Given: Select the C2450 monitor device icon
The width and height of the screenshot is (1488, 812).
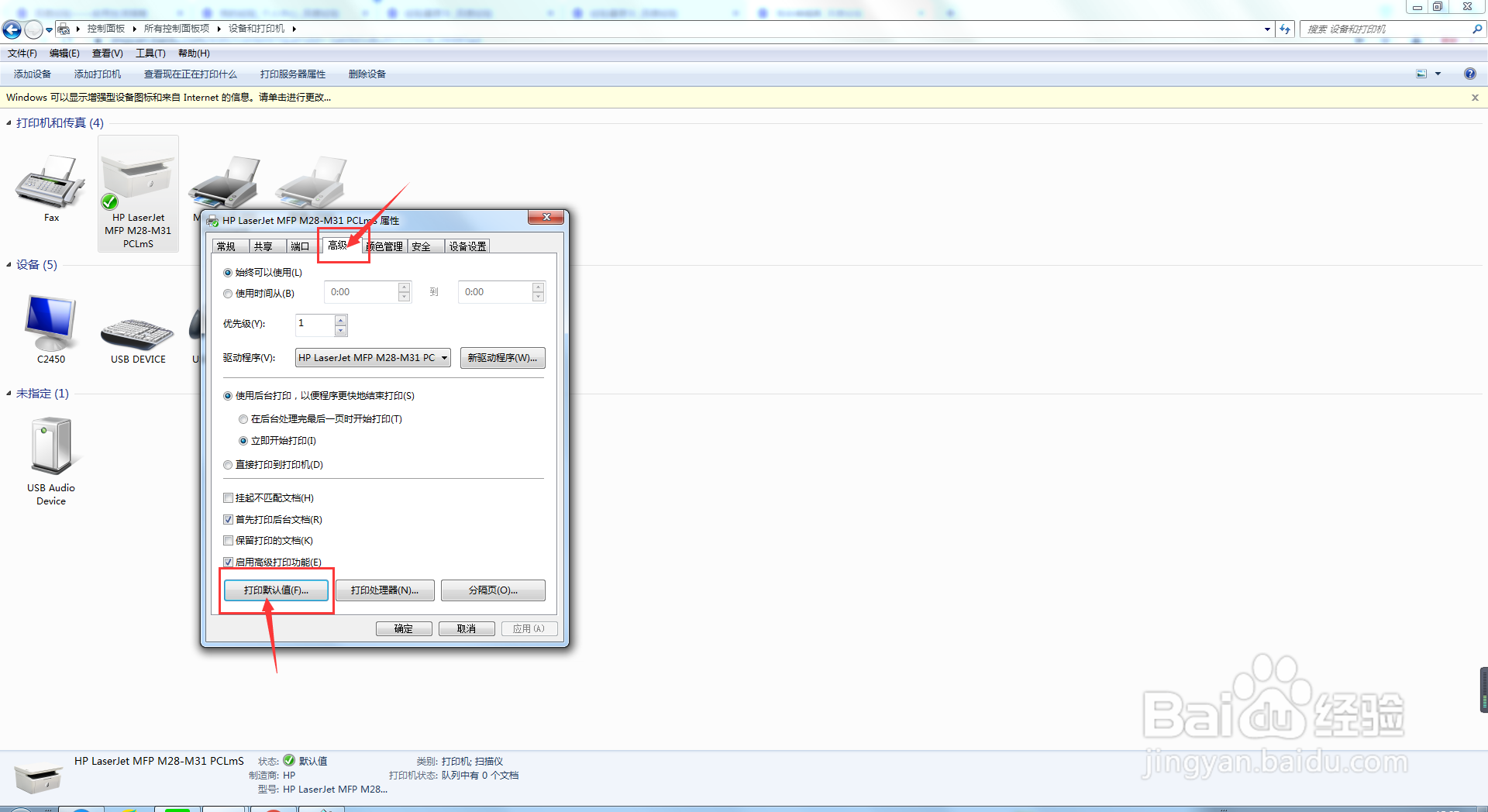Looking at the screenshot, I should pyautogui.click(x=51, y=323).
